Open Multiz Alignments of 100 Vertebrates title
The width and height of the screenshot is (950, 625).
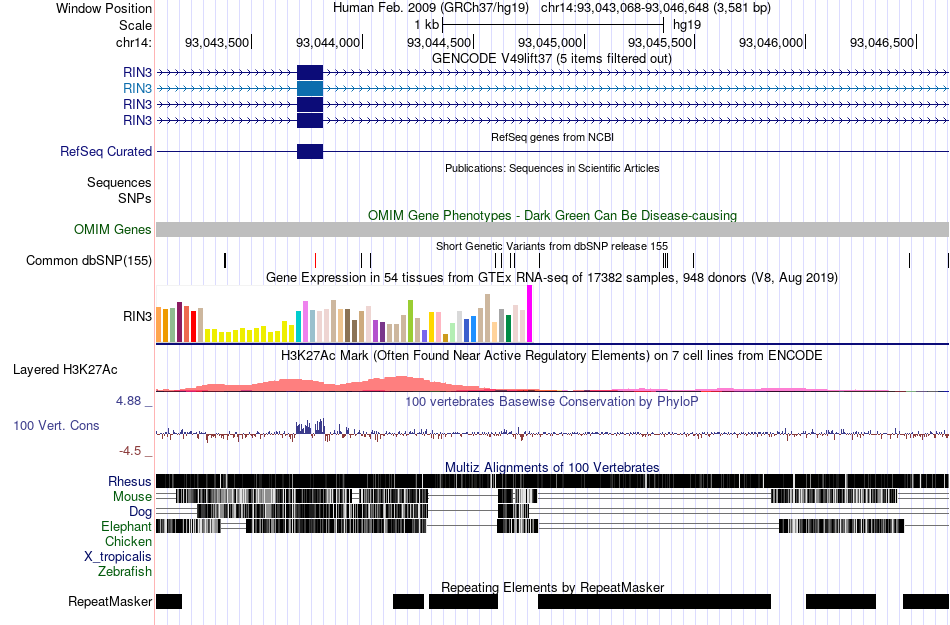552,468
